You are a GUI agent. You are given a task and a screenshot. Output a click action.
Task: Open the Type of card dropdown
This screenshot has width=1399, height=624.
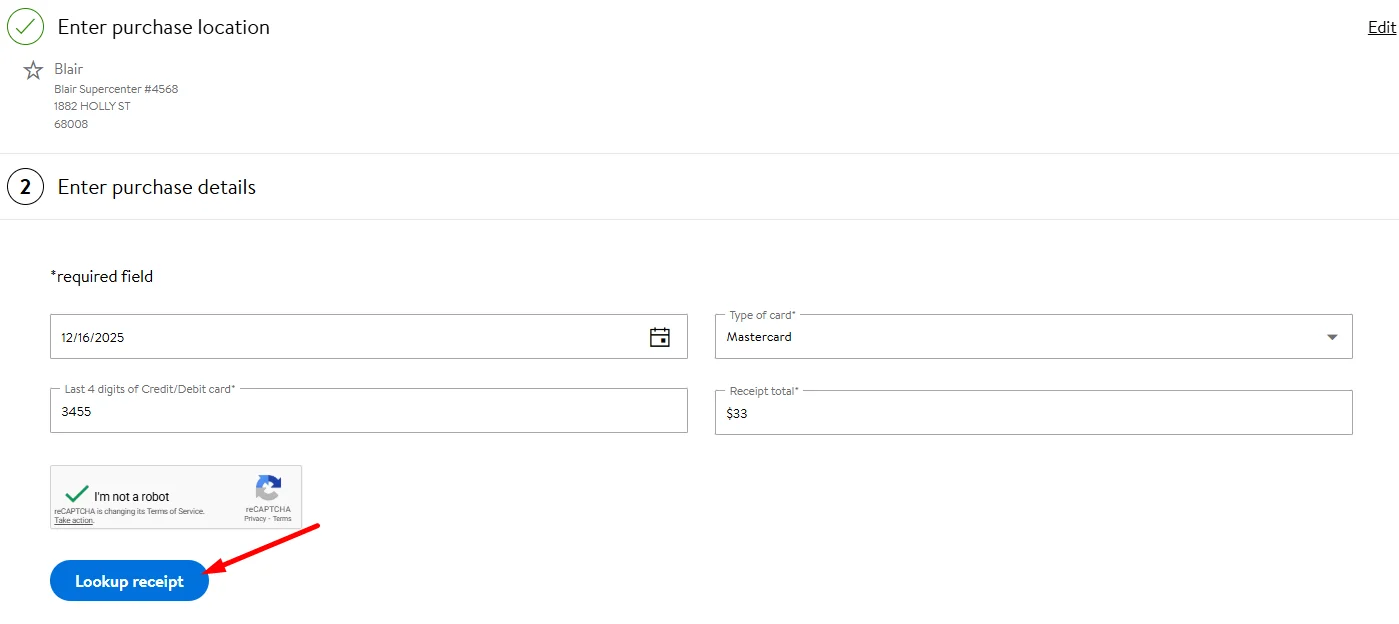(1020, 337)
